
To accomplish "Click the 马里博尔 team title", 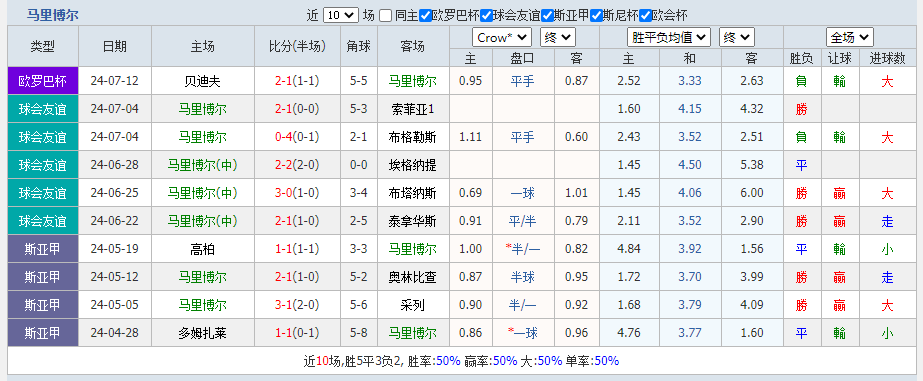I will click(x=52, y=15).
